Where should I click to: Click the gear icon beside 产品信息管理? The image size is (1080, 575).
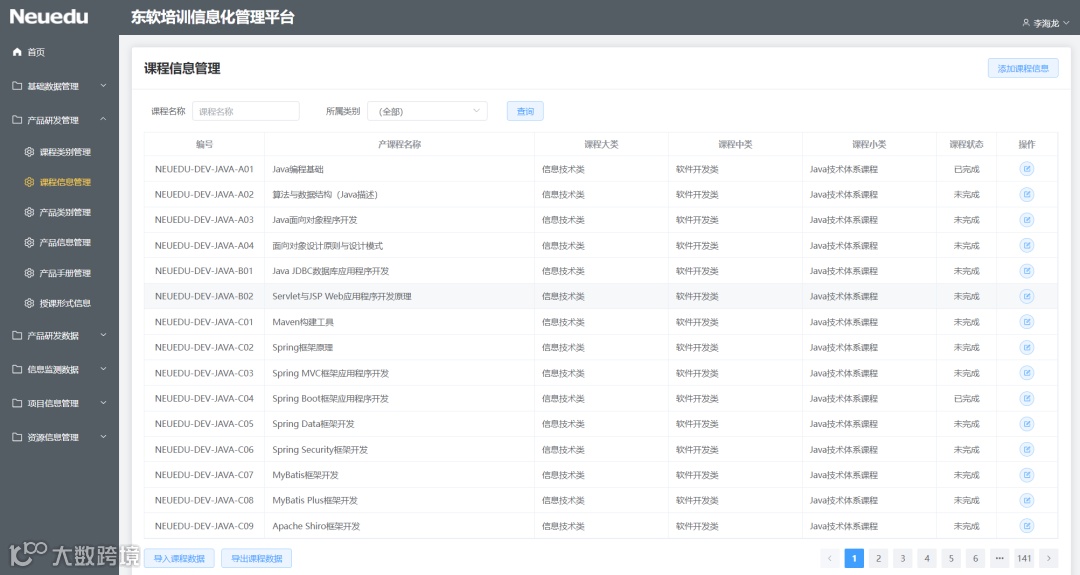(29, 242)
